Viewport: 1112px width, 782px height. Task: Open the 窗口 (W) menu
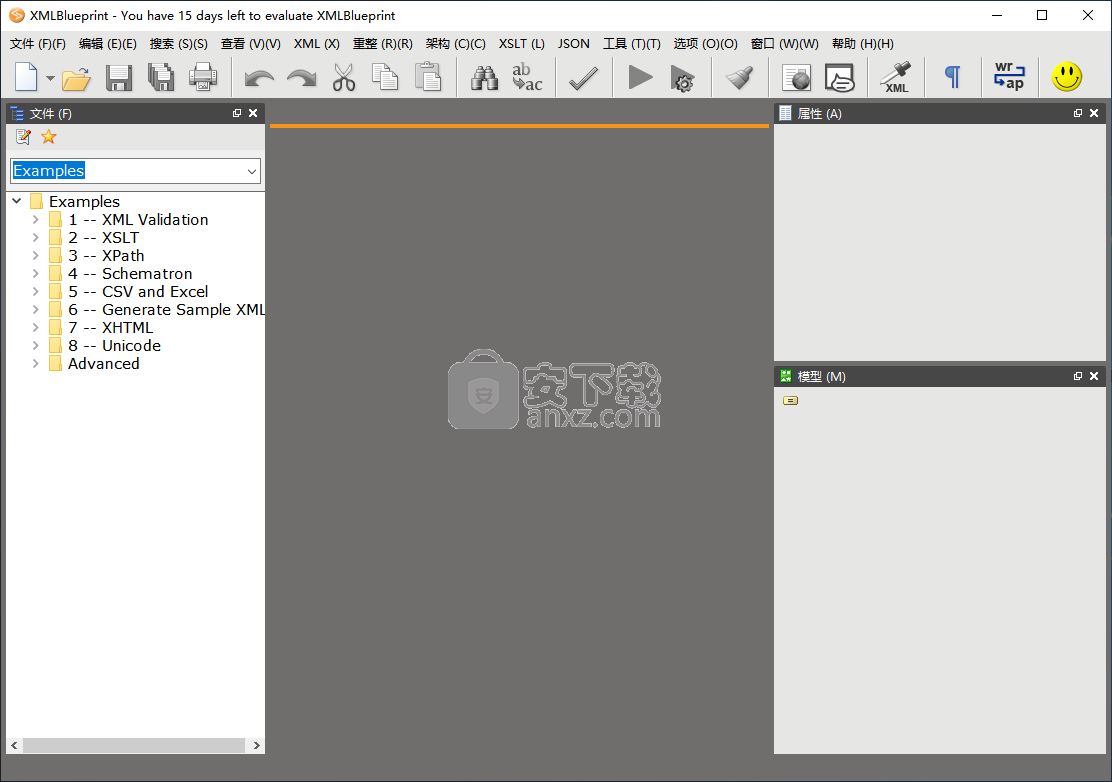pyautogui.click(x=784, y=44)
